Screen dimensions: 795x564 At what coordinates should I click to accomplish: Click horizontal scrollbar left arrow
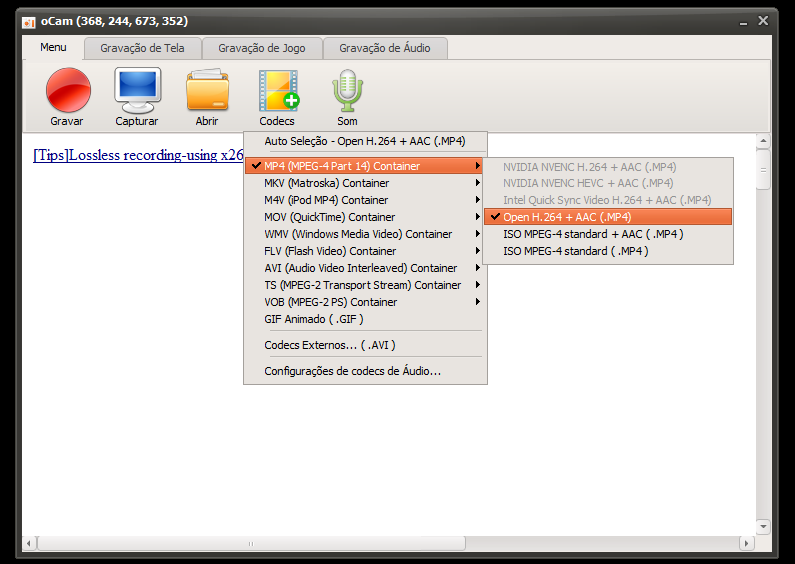[29, 543]
